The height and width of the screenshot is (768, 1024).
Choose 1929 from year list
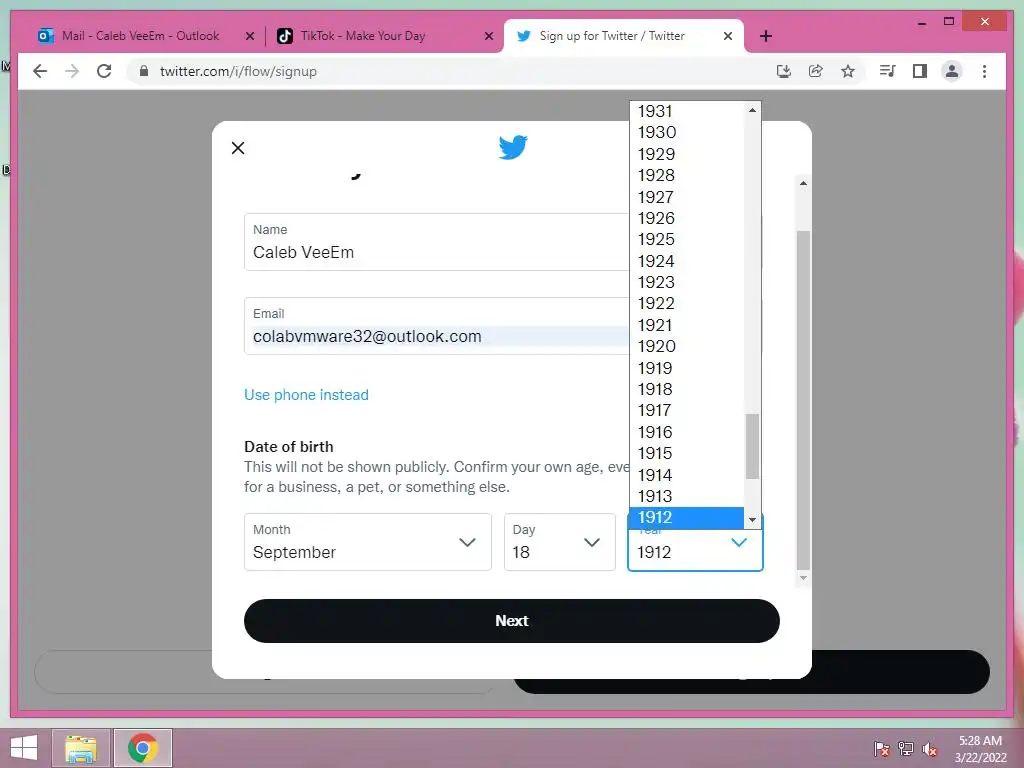click(686, 154)
